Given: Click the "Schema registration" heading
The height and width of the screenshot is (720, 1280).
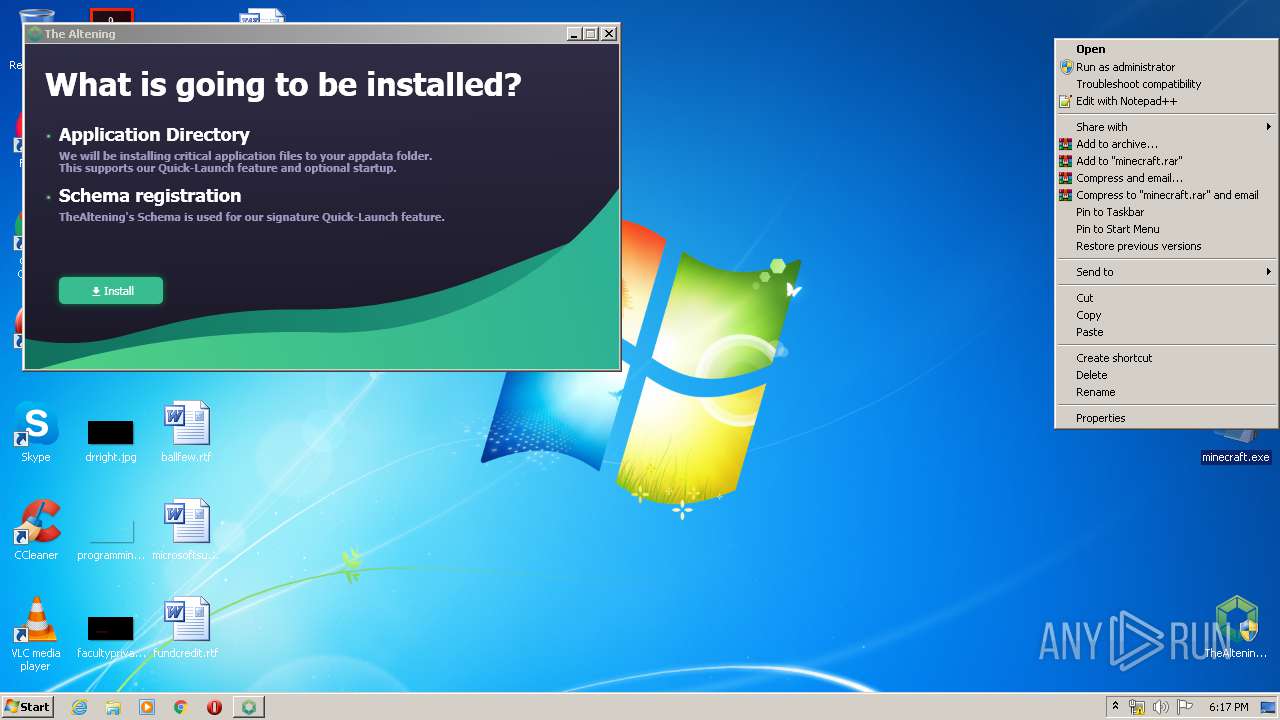Looking at the screenshot, I should (x=150, y=196).
